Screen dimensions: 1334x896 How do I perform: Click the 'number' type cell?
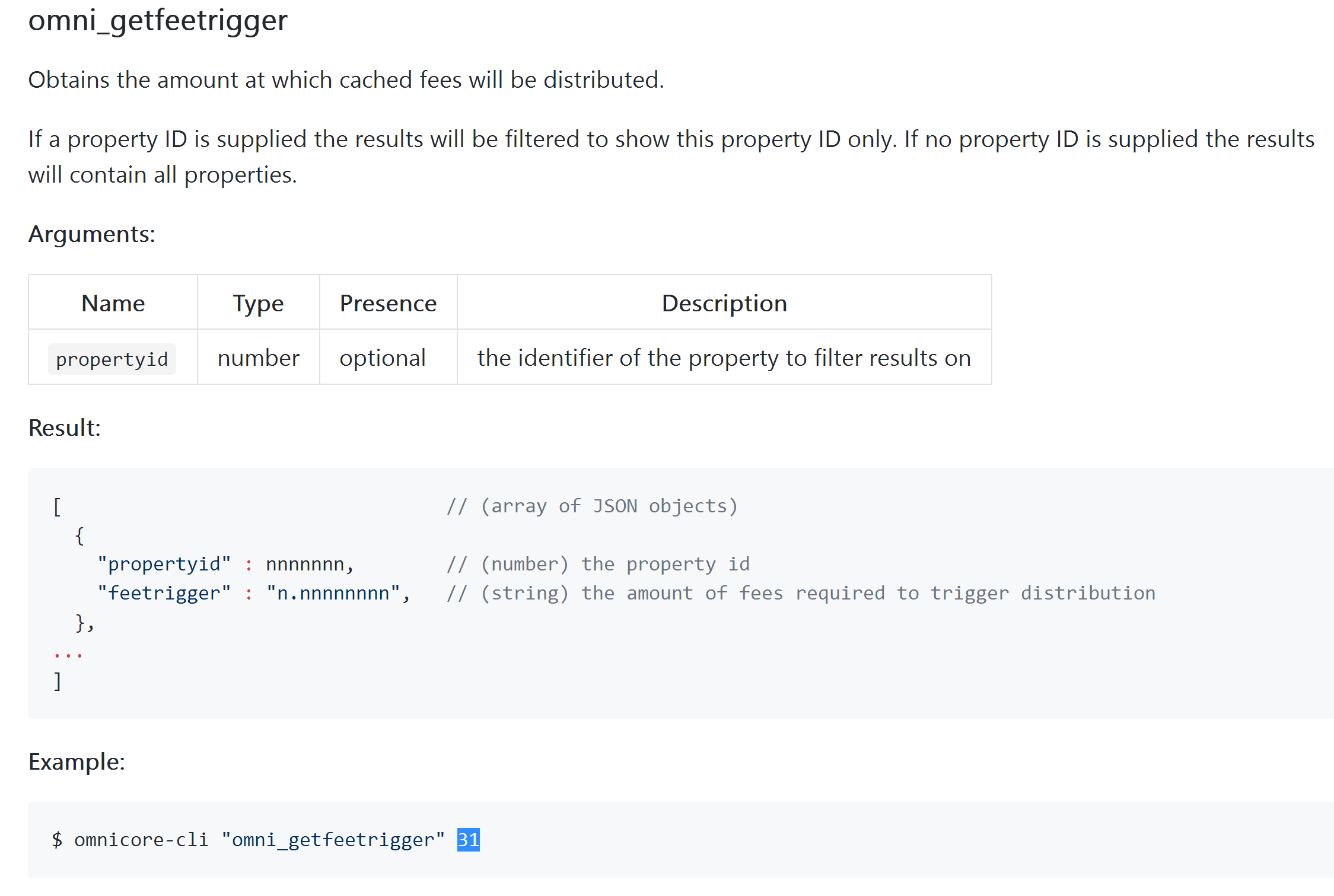pos(259,358)
